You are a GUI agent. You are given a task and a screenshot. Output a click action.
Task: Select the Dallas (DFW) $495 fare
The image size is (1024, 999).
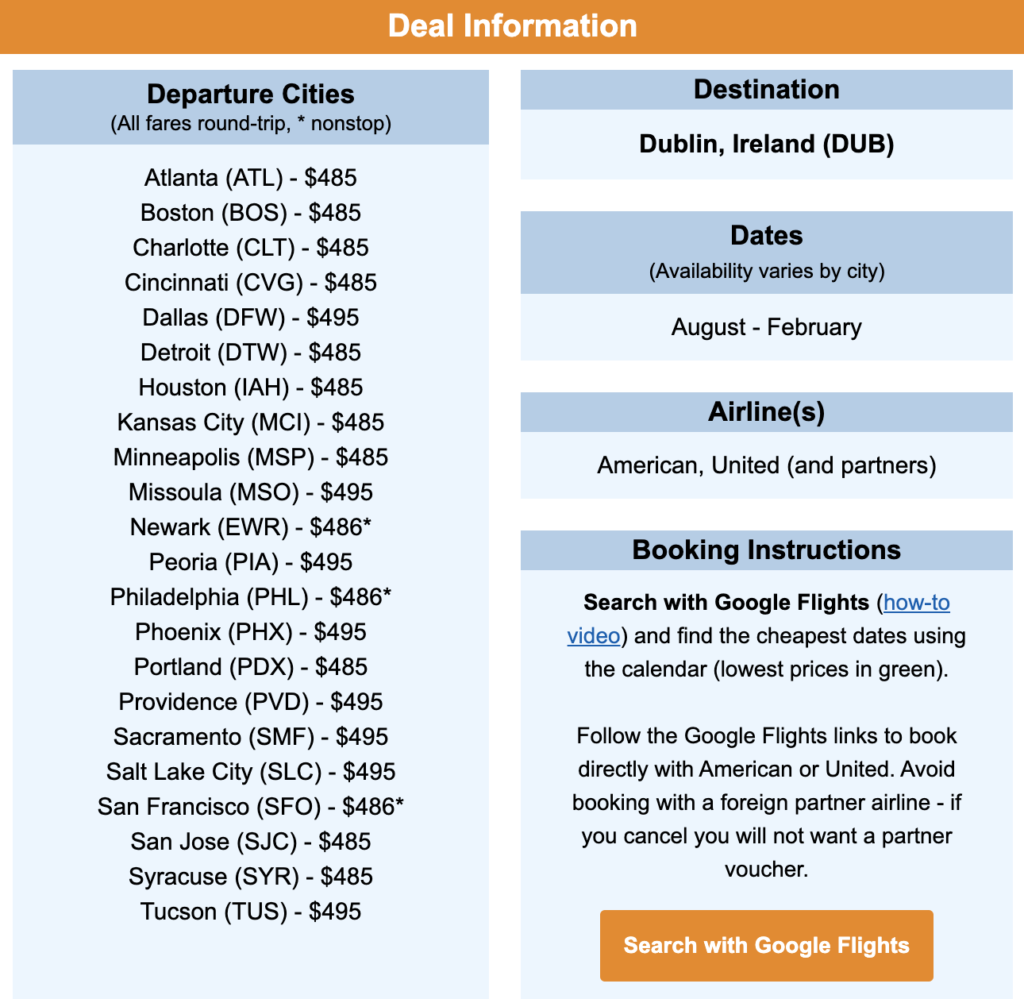point(249,317)
